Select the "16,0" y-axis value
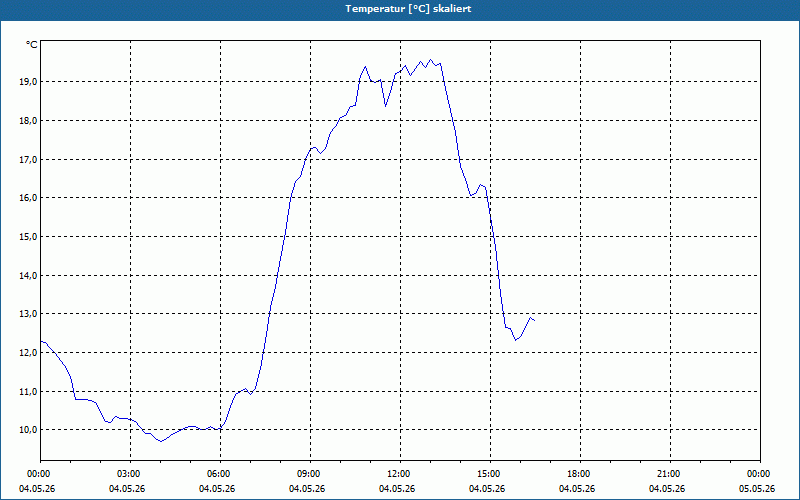Screen dimensions: 800x500 point(28,197)
